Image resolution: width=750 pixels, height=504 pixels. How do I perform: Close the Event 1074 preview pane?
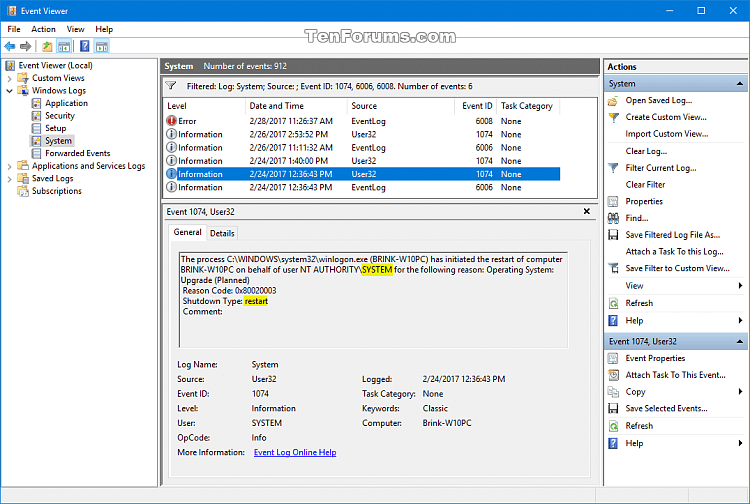click(x=586, y=211)
